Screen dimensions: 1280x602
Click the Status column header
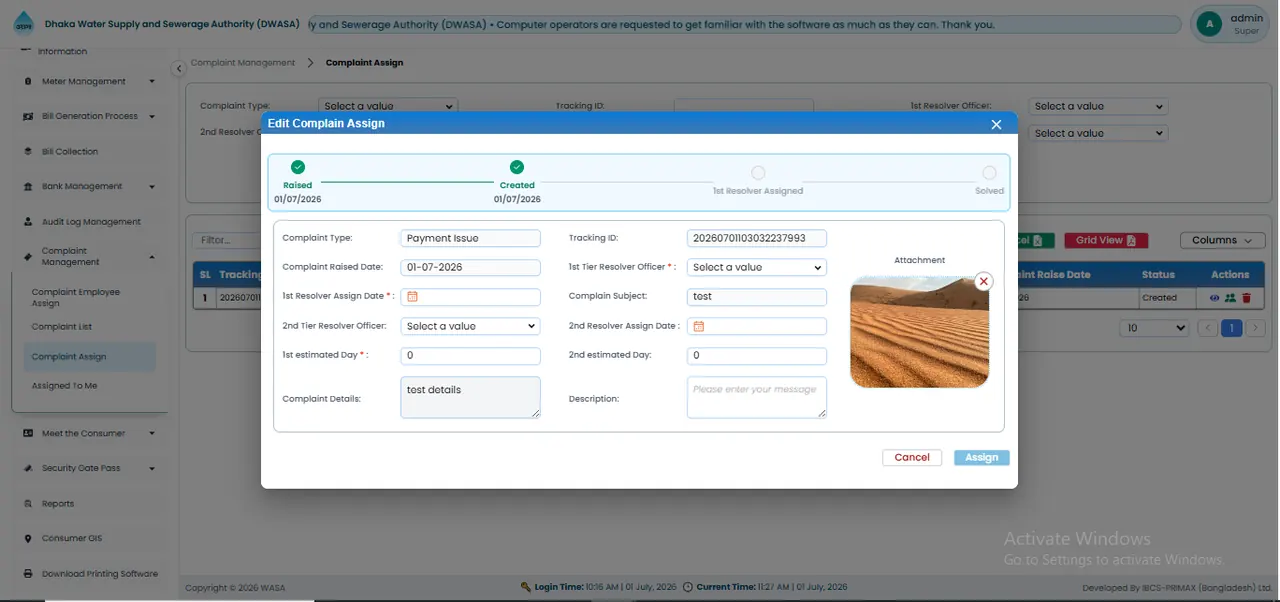click(1158, 274)
